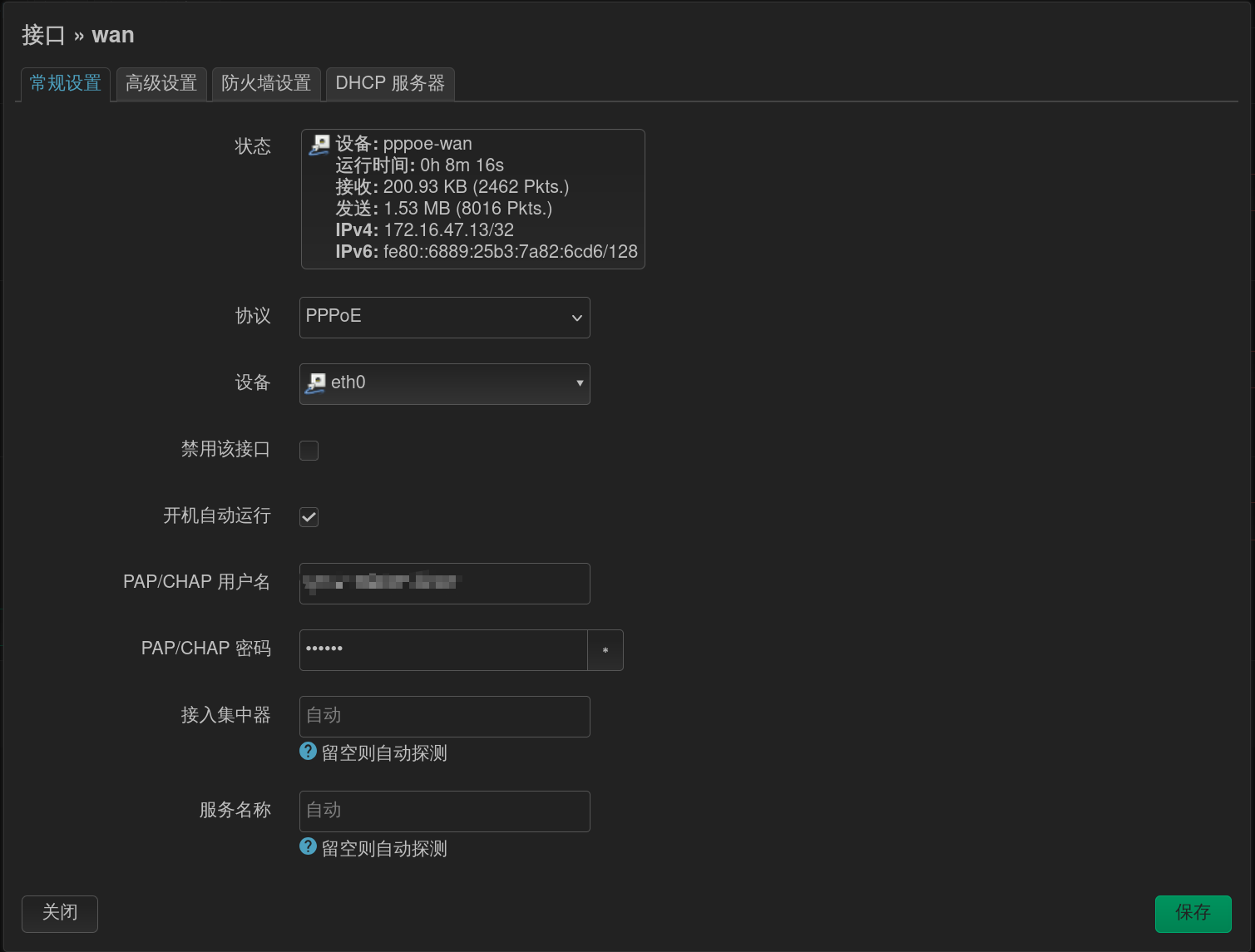The height and width of the screenshot is (952, 1255).
Task: Open the DHCP 服务器 tab
Action: pos(390,83)
